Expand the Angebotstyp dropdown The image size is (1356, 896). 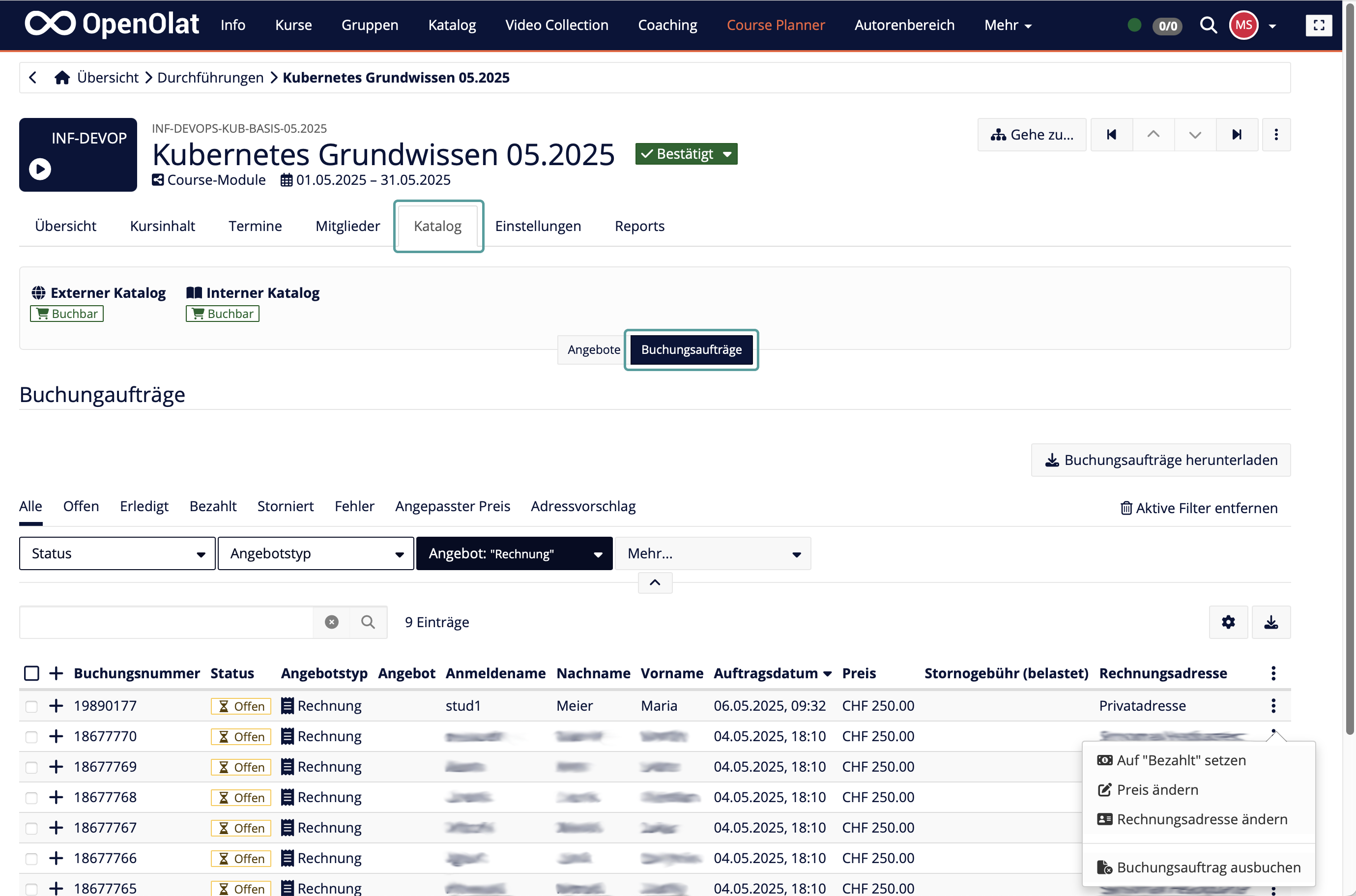pyautogui.click(x=315, y=552)
